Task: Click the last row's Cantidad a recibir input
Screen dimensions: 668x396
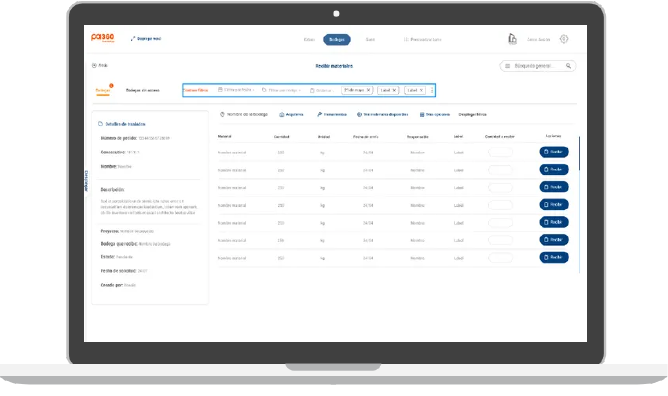Action: coord(500,258)
